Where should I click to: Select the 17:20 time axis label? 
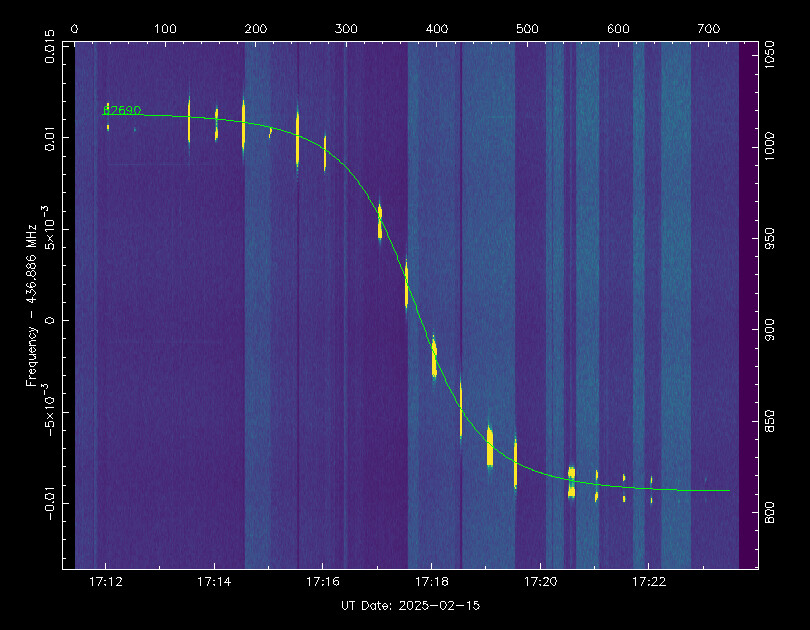coord(540,580)
